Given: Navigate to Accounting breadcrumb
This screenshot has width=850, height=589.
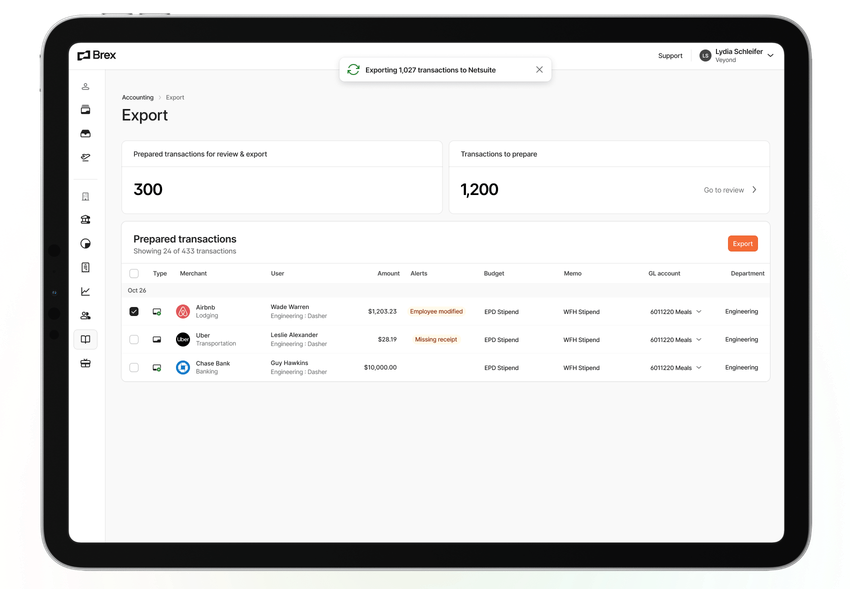Looking at the screenshot, I should tap(138, 98).
